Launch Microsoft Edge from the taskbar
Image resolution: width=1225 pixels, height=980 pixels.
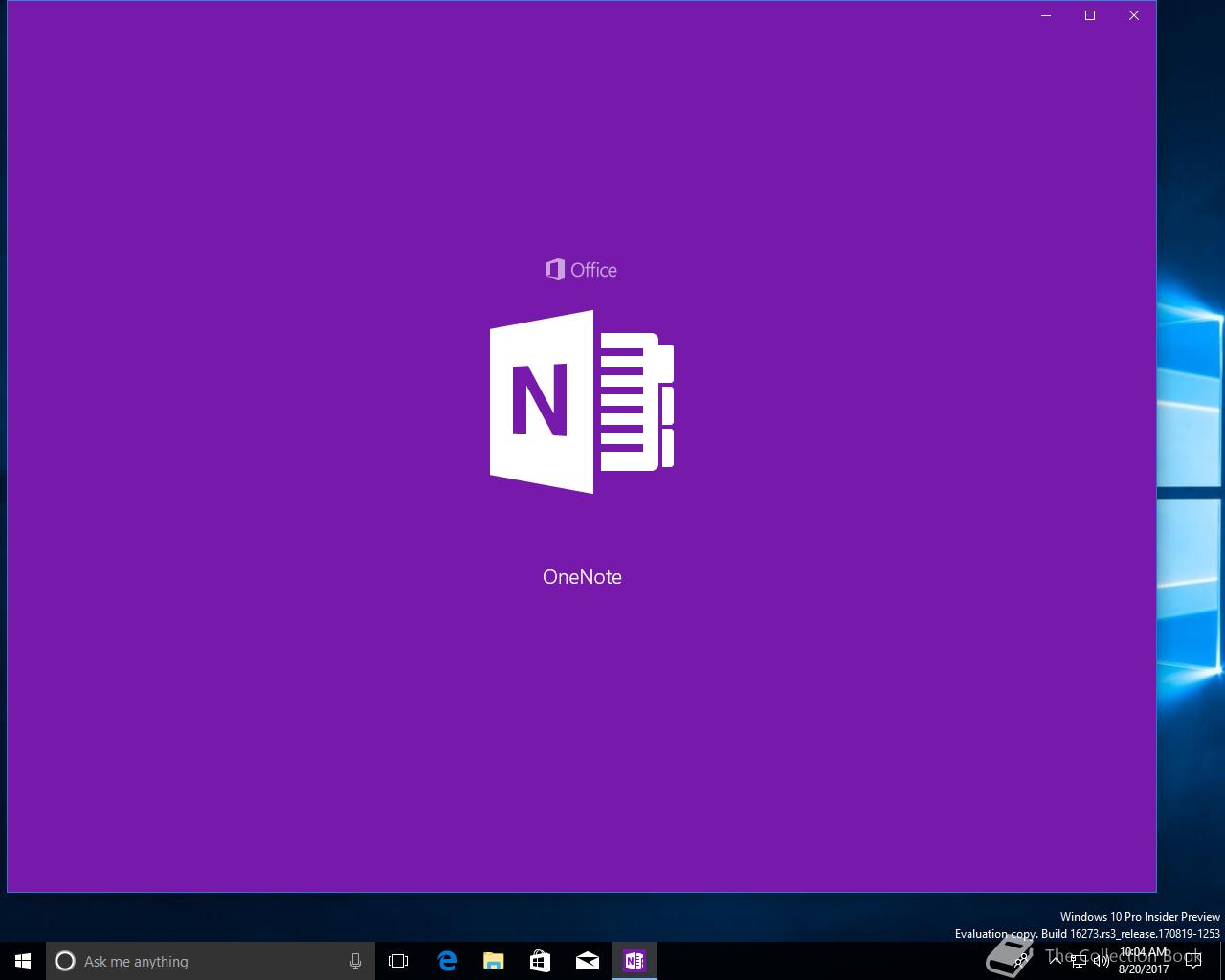point(446,961)
